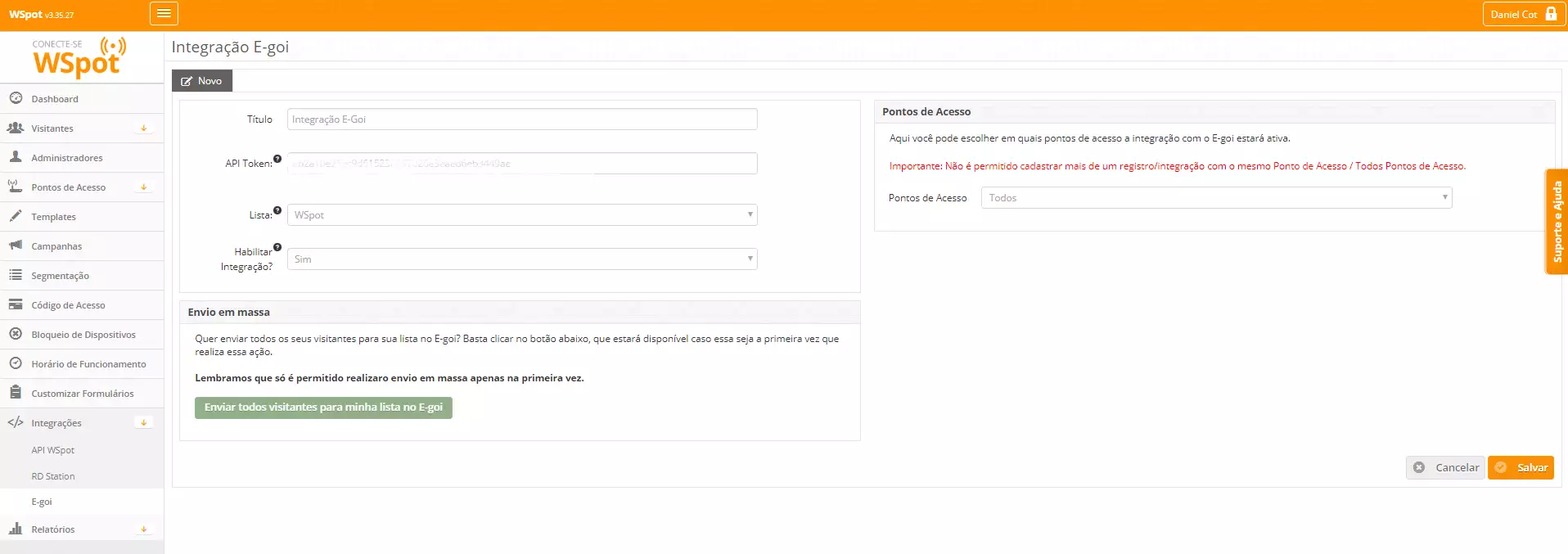Toggle the hamburger sidebar menu button
The height and width of the screenshot is (554, 1568).
coord(164,14)
